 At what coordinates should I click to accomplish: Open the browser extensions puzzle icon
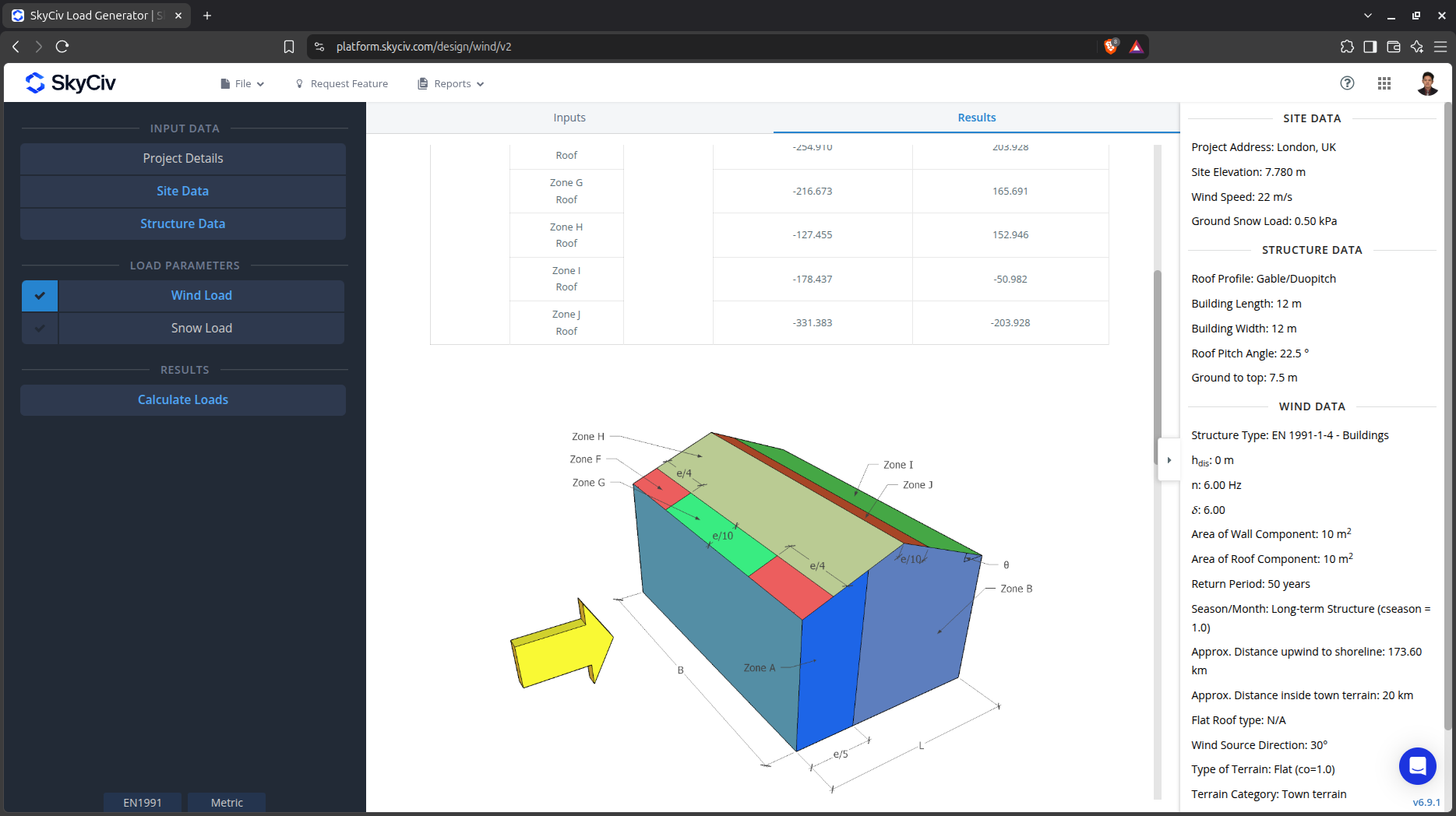(x=1347, y=47)
